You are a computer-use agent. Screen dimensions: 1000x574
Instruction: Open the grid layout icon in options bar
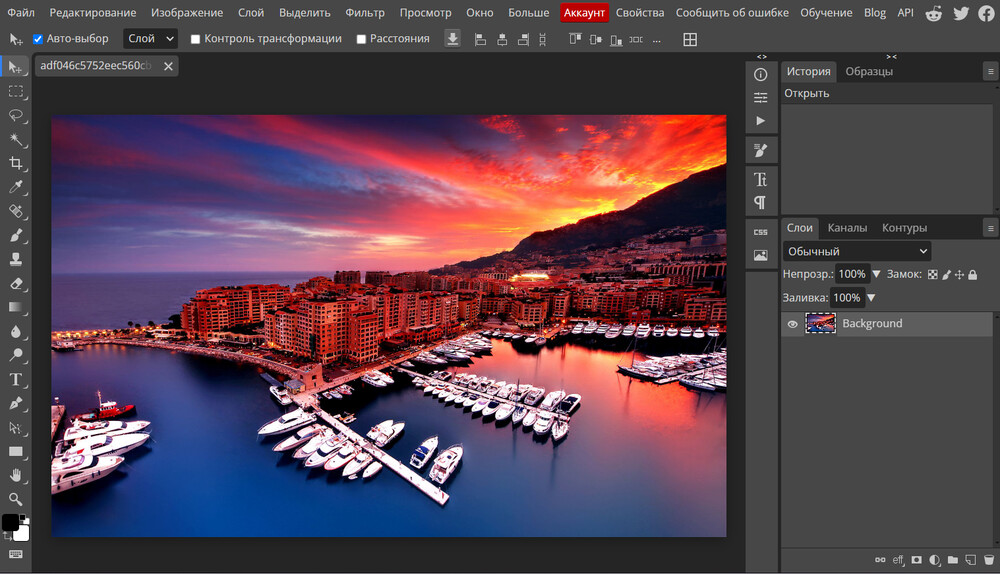point(689,40)
